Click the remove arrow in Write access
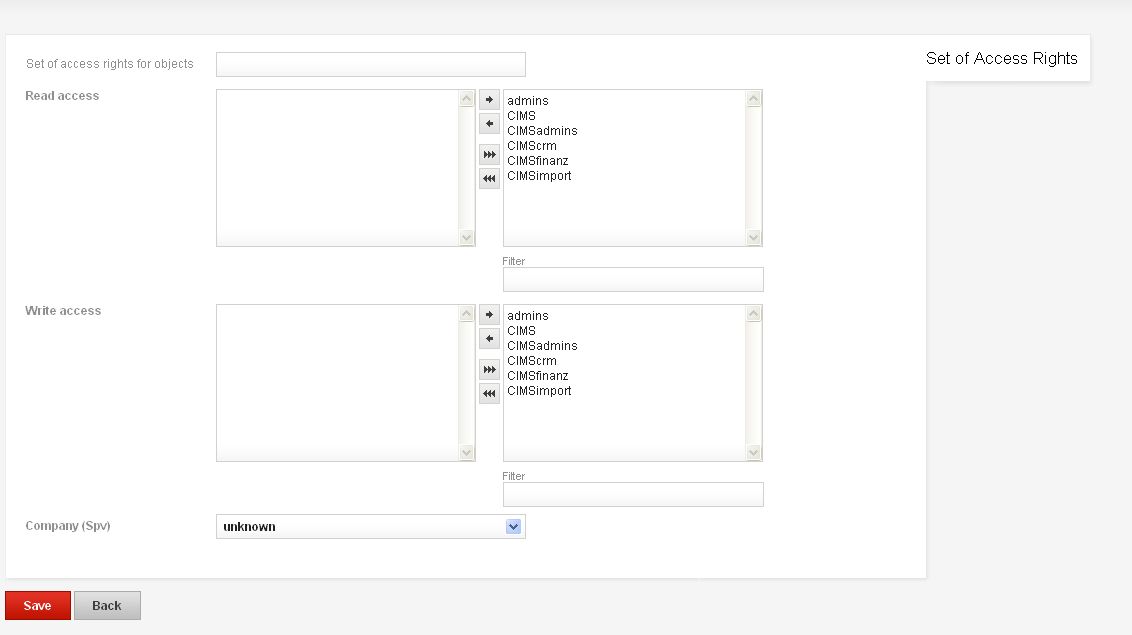 point(489,338)
